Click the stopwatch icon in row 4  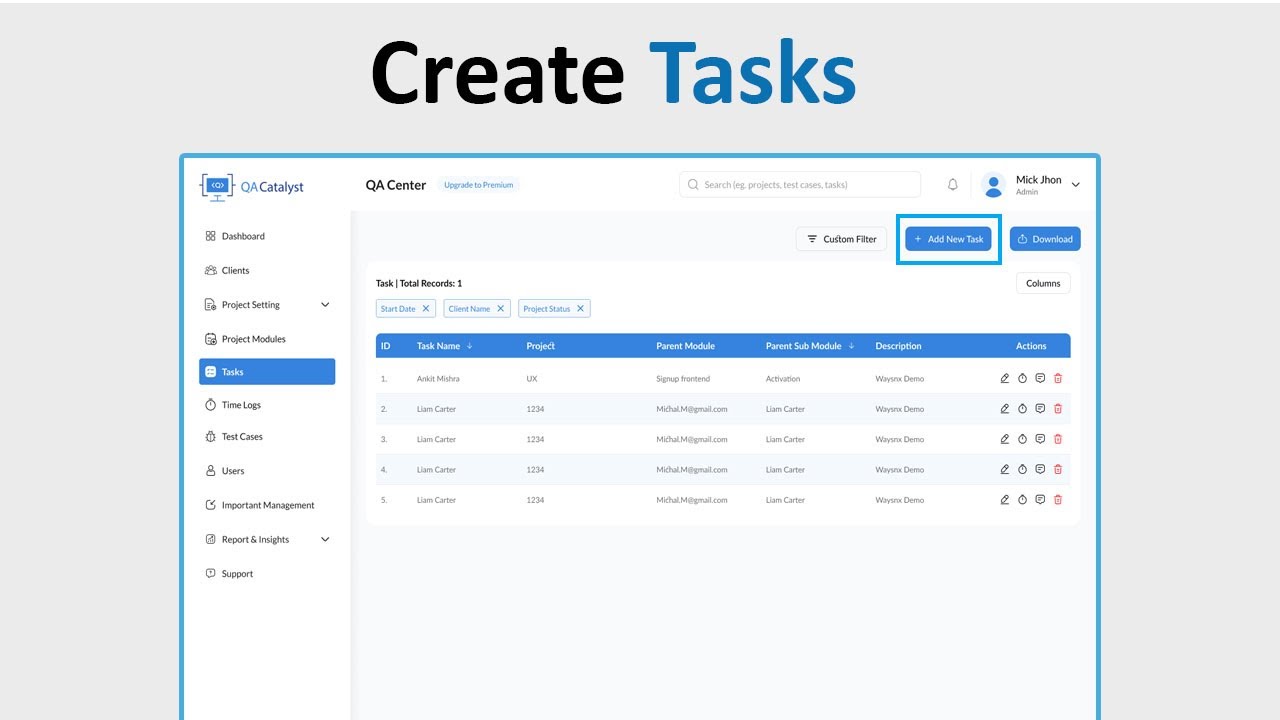pos(1023,469)
